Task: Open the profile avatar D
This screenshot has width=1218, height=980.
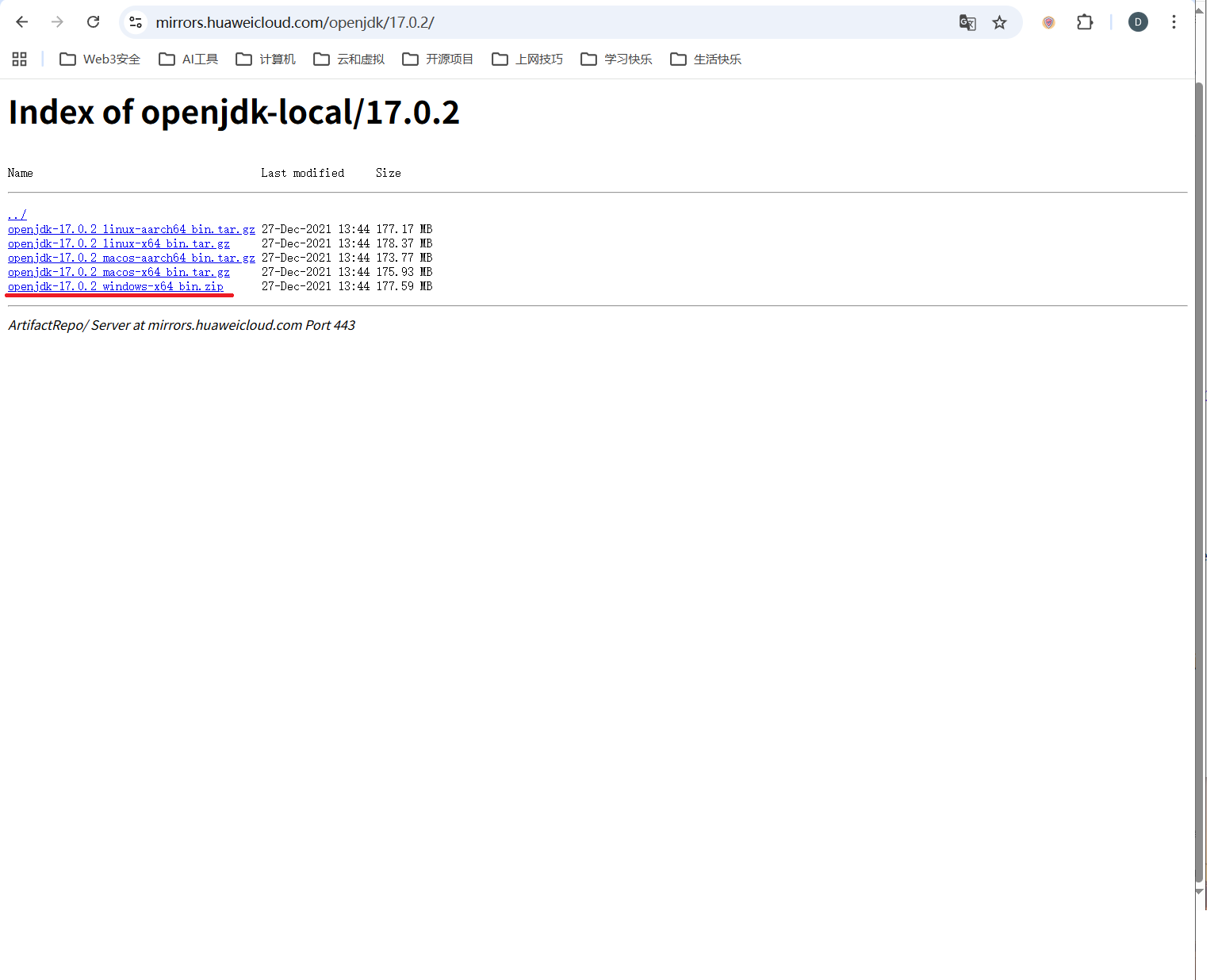Action: pyautogui.click(x=1137, y=22)
